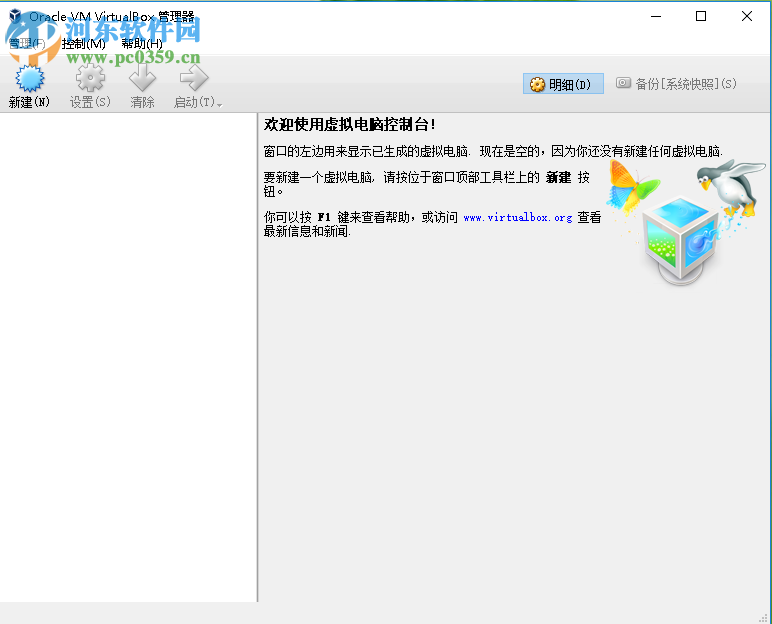Toggle the Details (明细) view button

[x=563, y=84]
